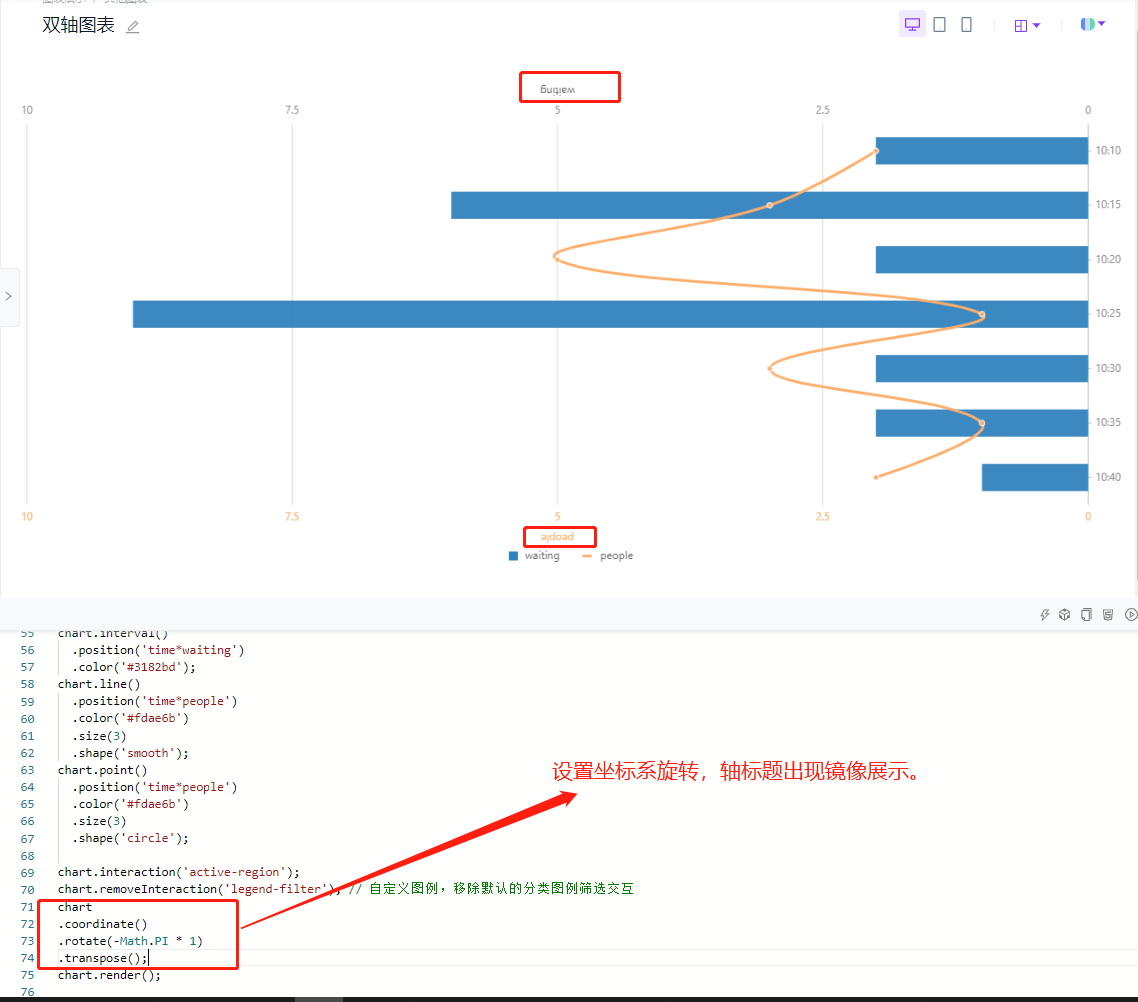Open code in CodeSandbox (cube icon)
The image size is (1138, 1002).
(x=1065, y=615)
